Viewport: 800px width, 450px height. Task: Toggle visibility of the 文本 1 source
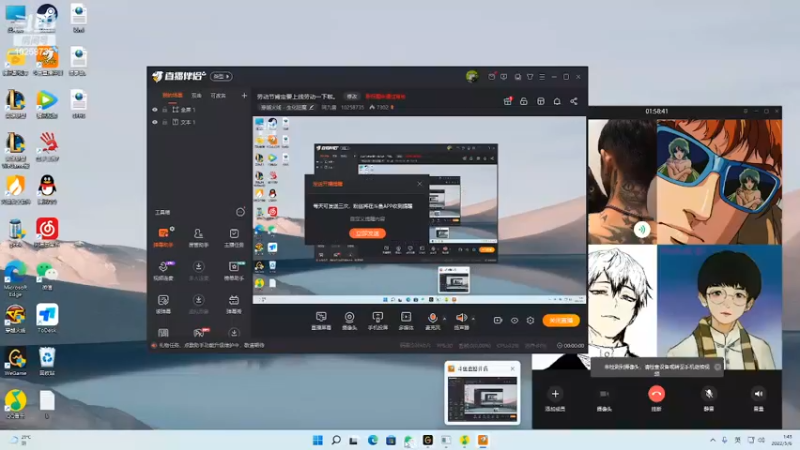pyautogui.click(x=155, y=122)
